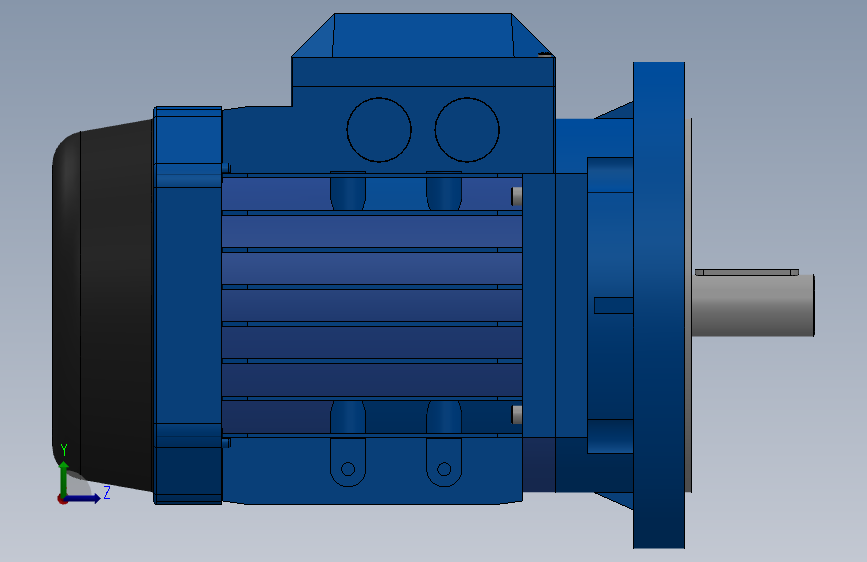Click the blue Z axis arrow of the triad
Image resolution: width=867 pixels, height=562 pixels.
[x=84, y=498]
